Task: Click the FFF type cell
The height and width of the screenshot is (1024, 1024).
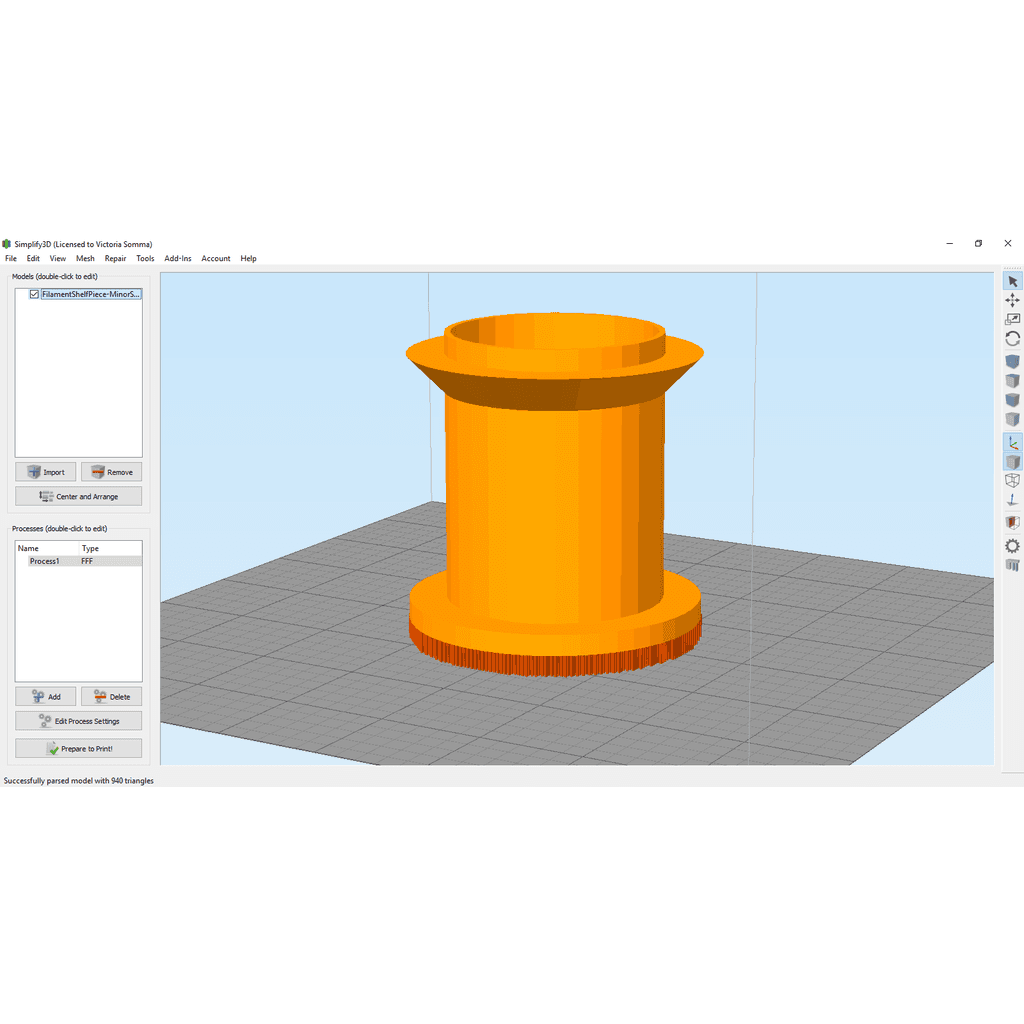Action: click(87, 562)
